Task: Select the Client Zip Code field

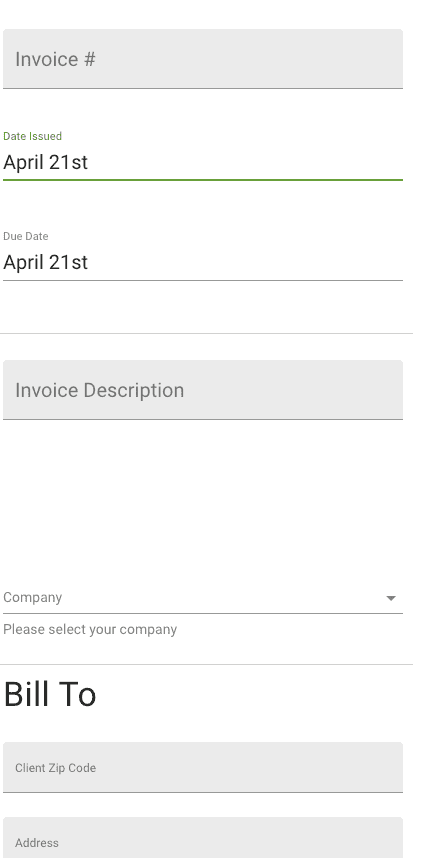Action: (x=203, y=767)
